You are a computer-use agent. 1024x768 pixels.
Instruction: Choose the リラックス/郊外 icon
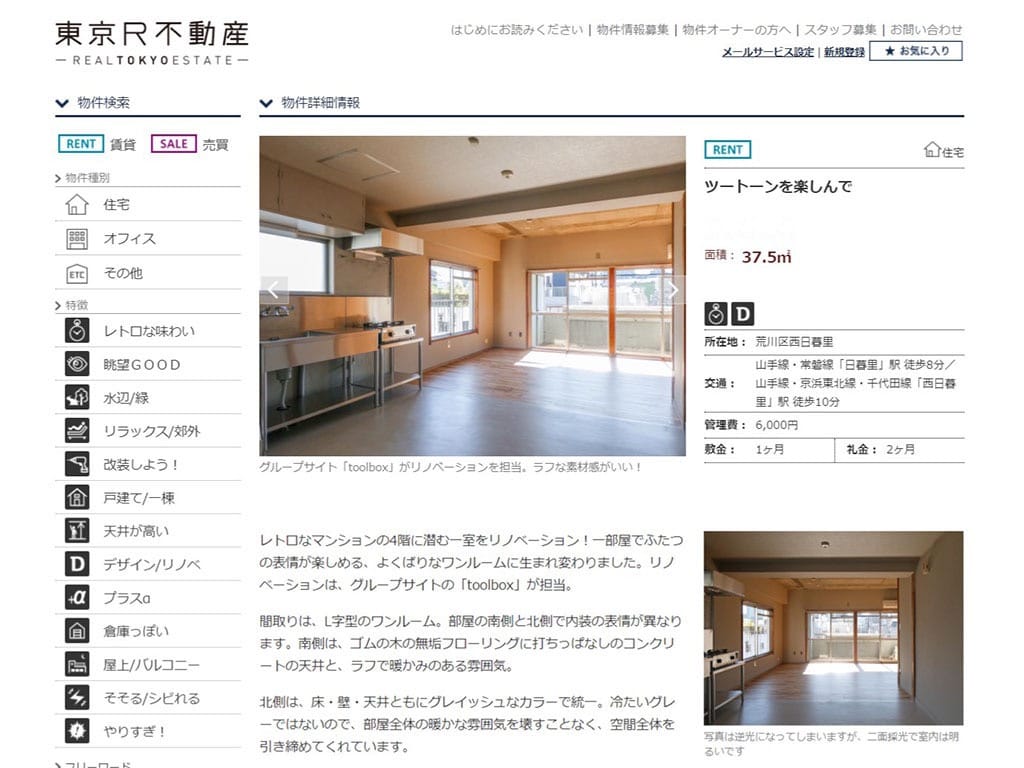[x=77, y=430]
